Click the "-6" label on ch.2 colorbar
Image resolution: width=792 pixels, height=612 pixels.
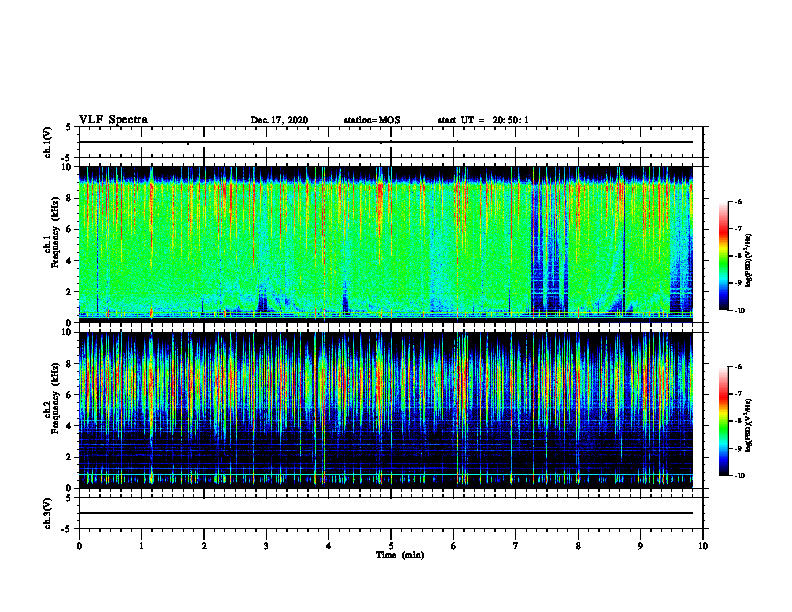pyautogui.click(x=738, y=367)
